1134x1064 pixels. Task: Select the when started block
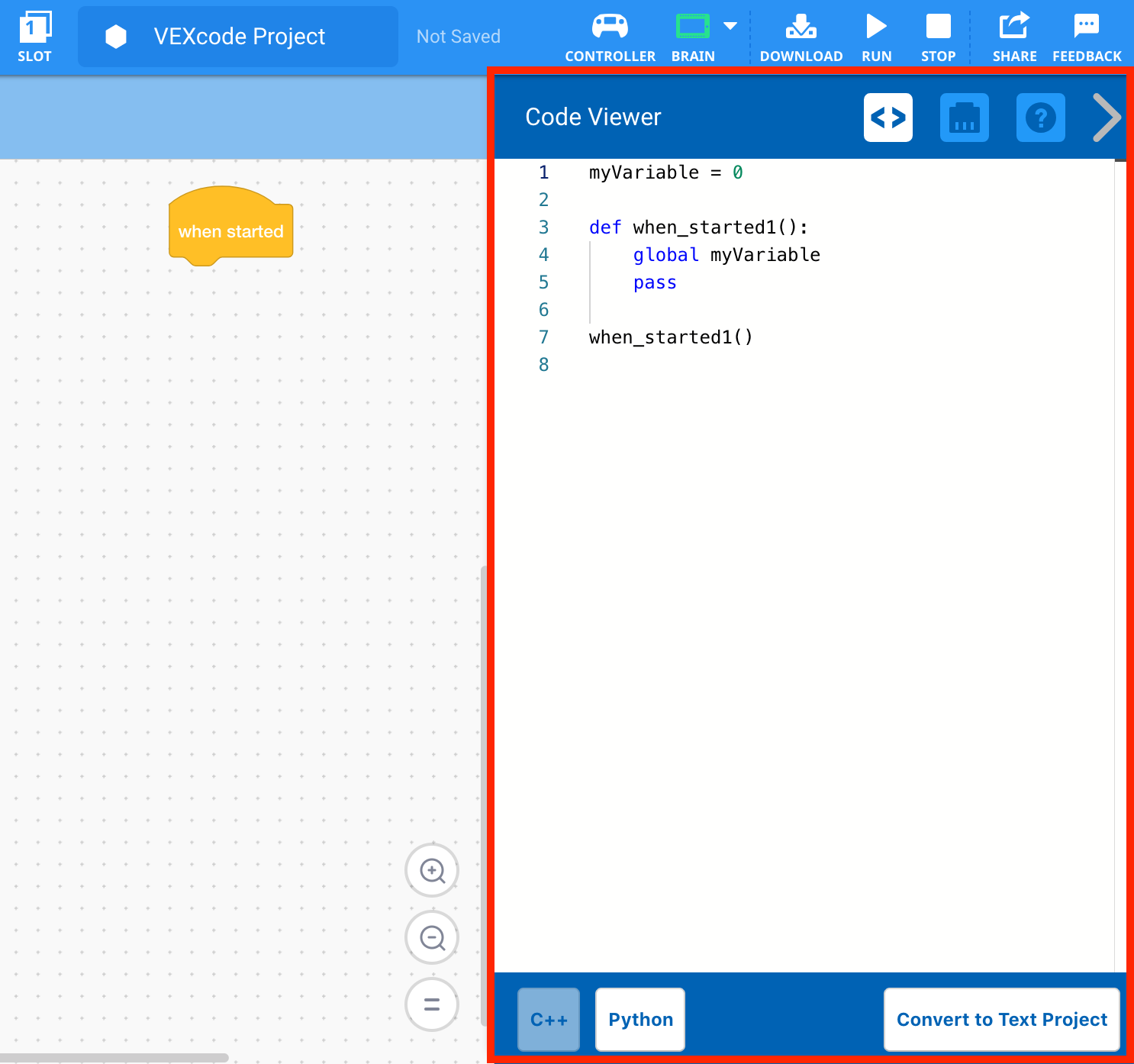point(230,230)
